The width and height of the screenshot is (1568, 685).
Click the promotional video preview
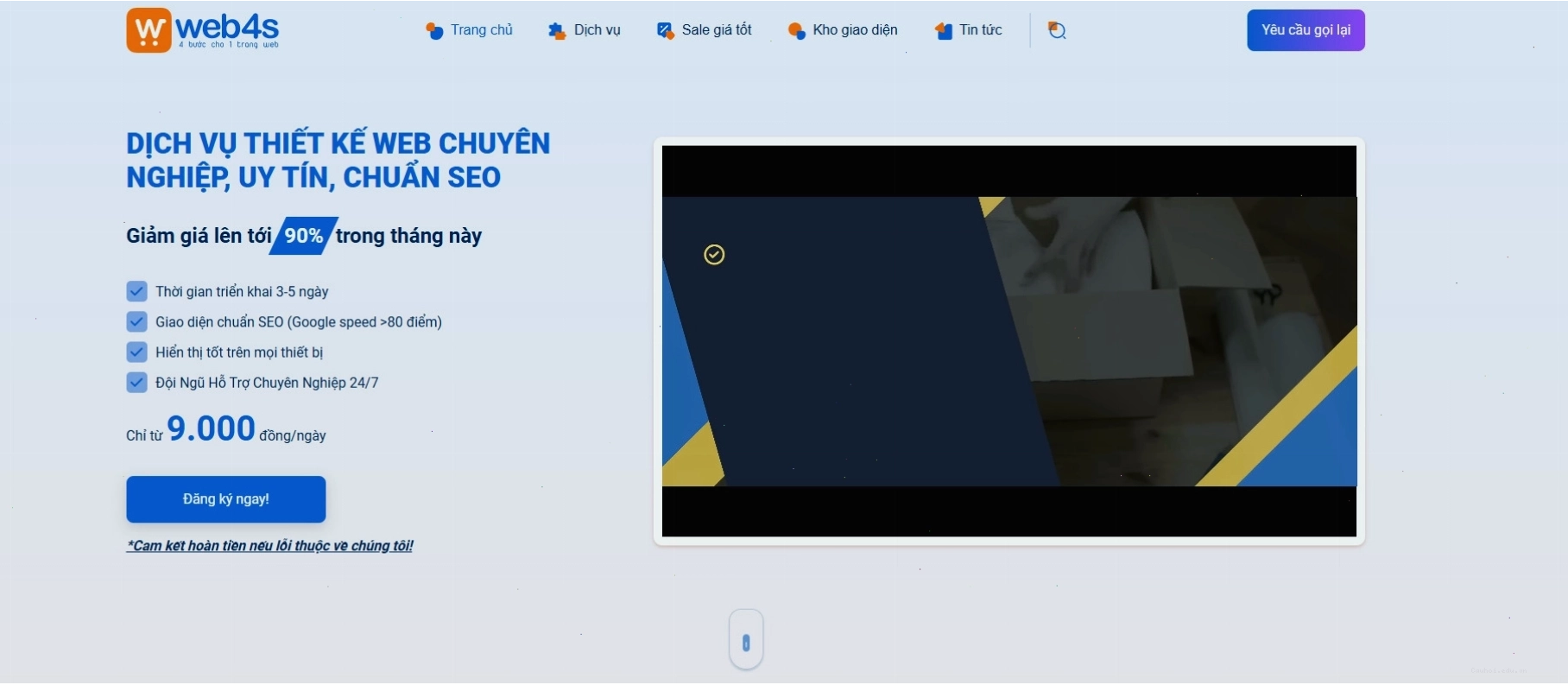[1009, 341]
